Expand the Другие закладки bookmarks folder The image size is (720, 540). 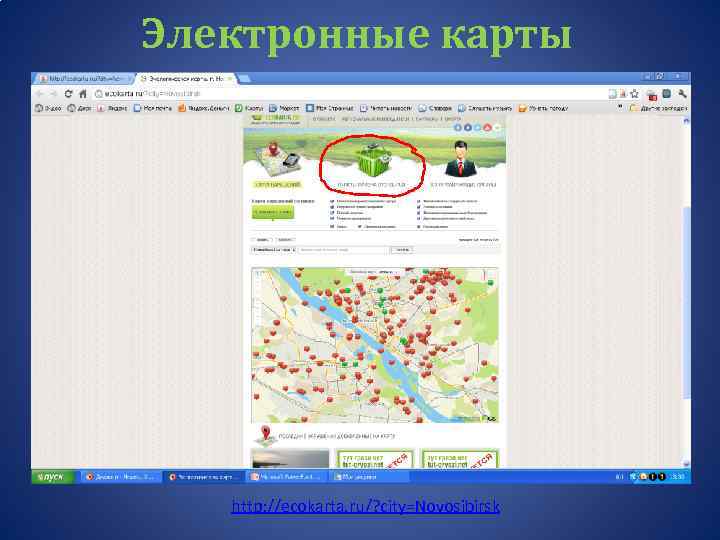click(x=658, y=108)
